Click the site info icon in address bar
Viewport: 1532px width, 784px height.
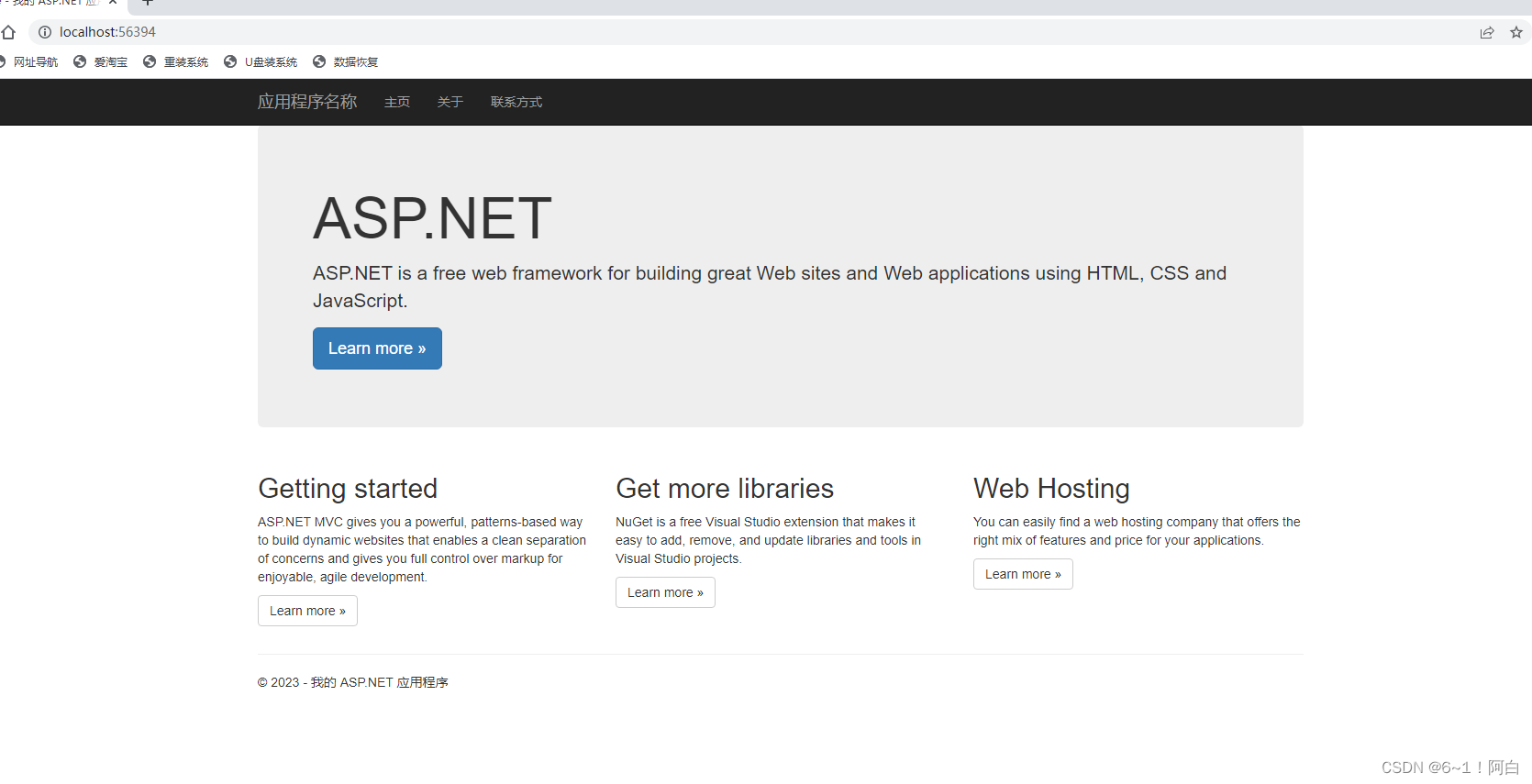click(44, 32)
